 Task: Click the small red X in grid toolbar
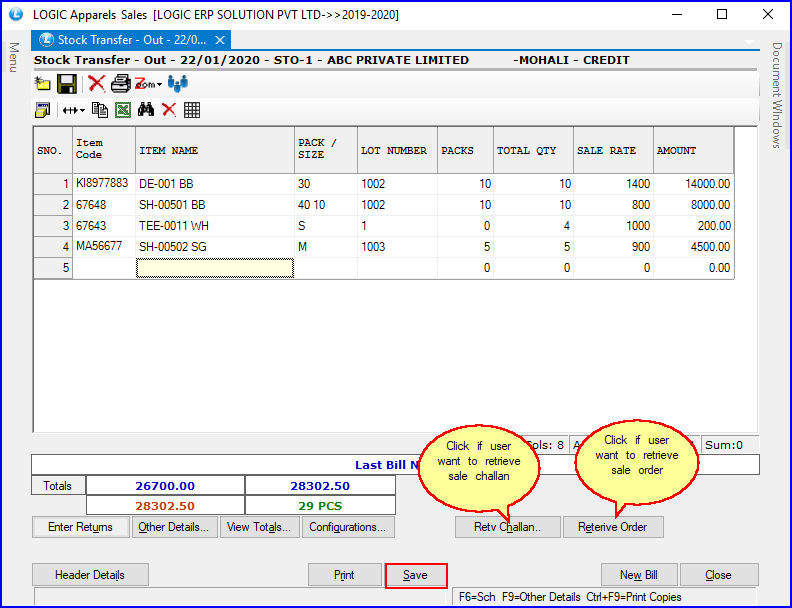coord(169,110)
